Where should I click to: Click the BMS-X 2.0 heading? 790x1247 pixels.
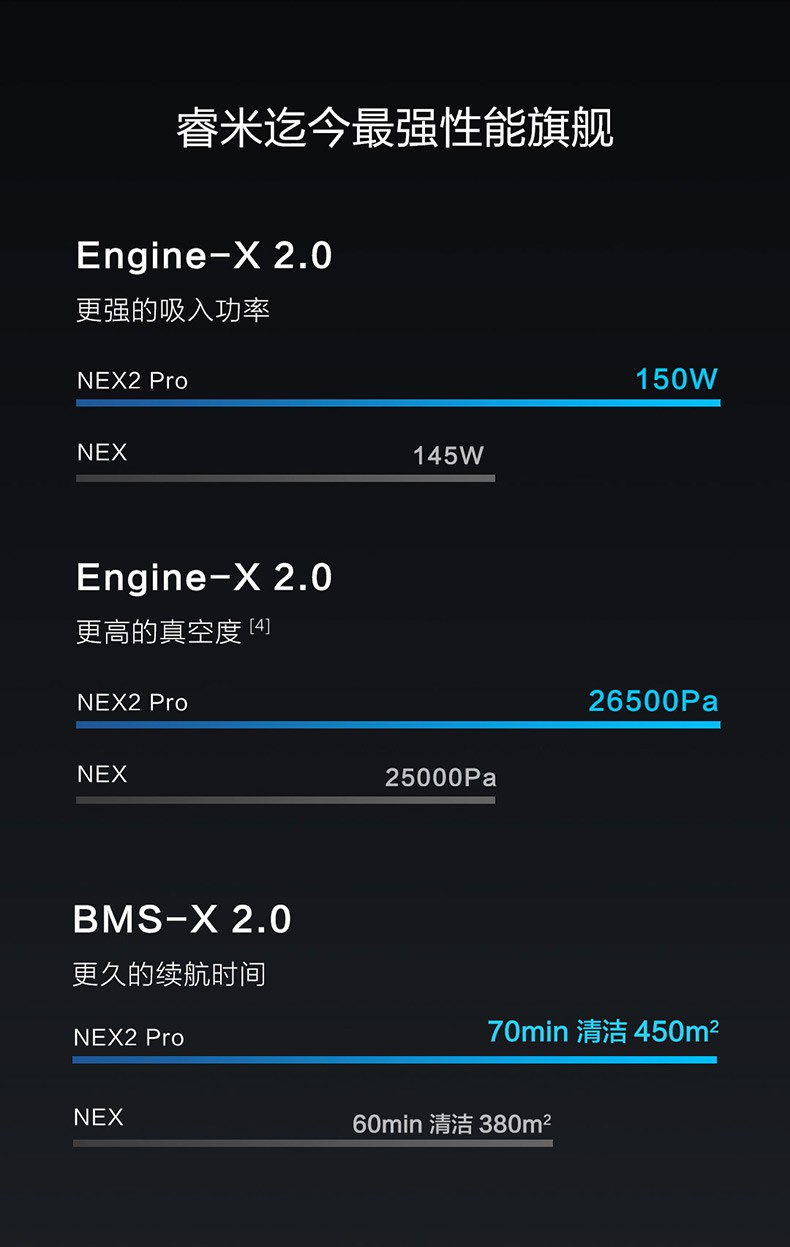tap(182, 919)
